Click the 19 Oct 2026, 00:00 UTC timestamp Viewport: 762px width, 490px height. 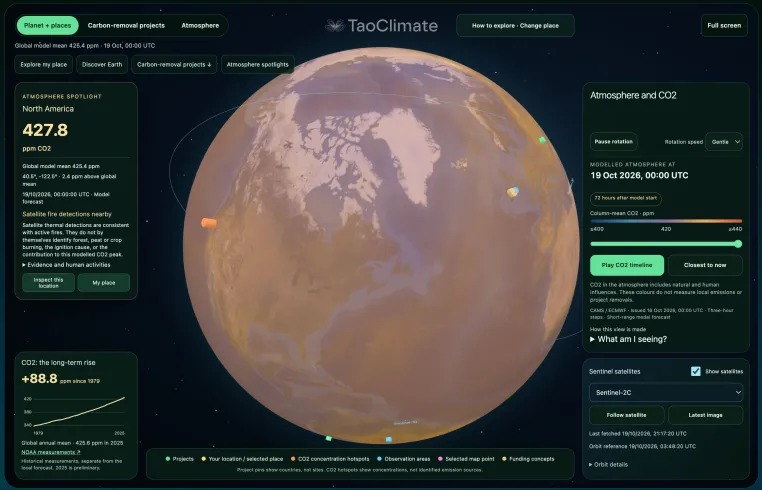(639, 175)
